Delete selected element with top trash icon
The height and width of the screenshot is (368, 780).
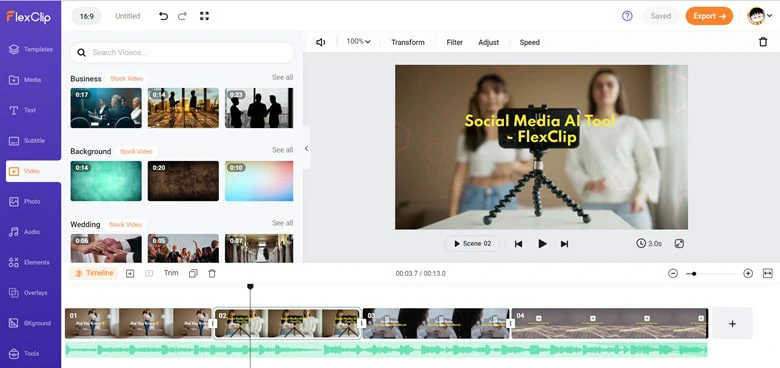pyautogui.click(x=763, y=42)
